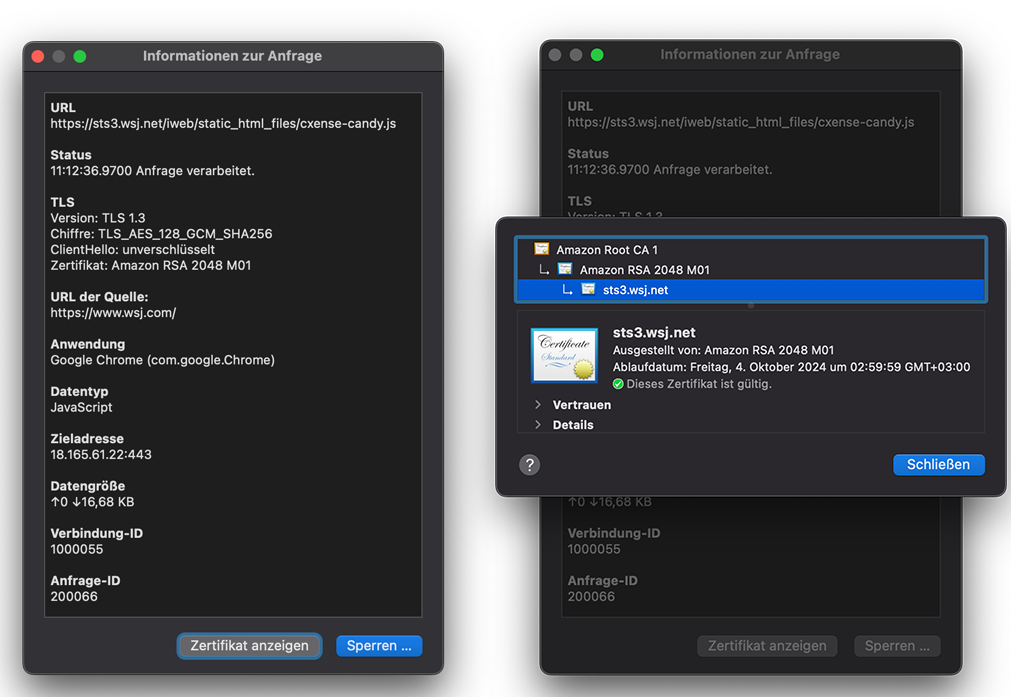The width and height of the screenshot is (1011, 697).
Task: Click the blue Sperren button in left window
Action: click(379, 645)
